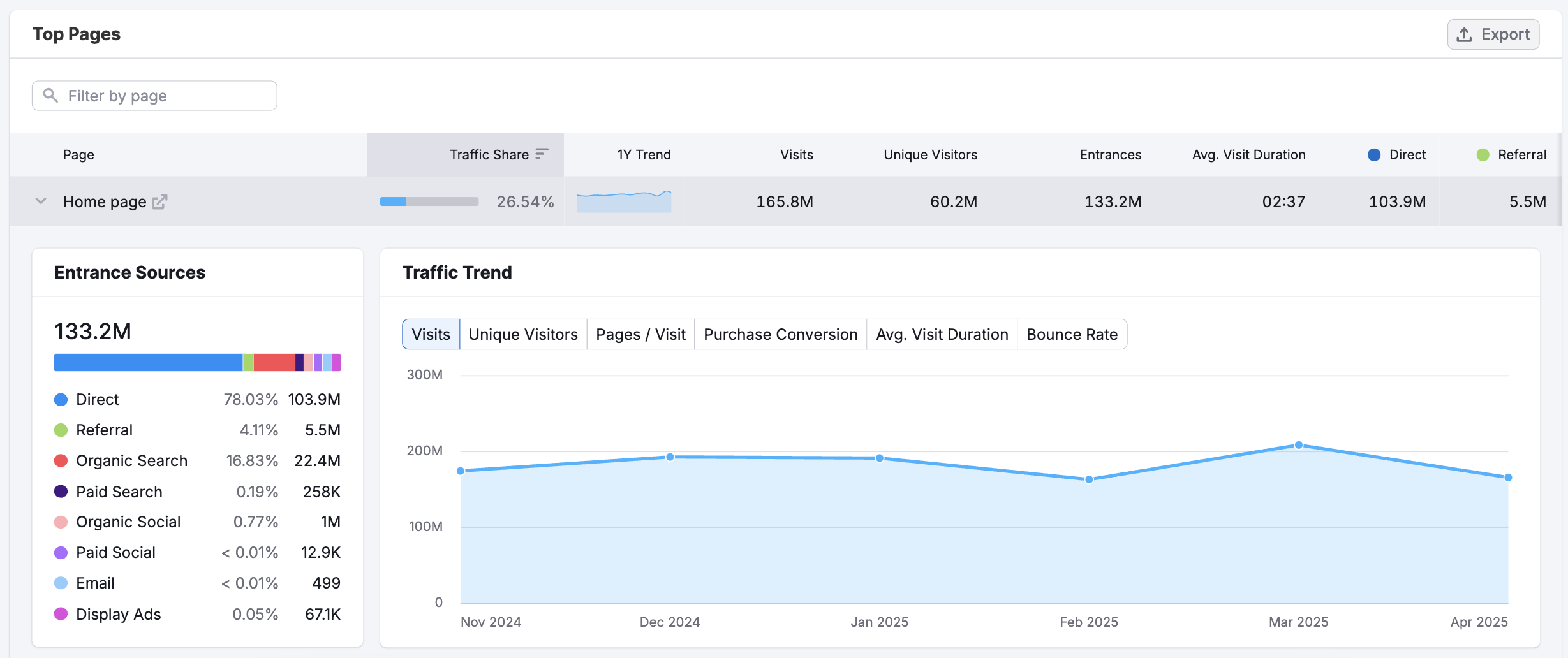The width and height of the screenshot is (1568, 658).
Task: Select the Avg. Visit Duration chart tab
Action: [x=942, y=334]
